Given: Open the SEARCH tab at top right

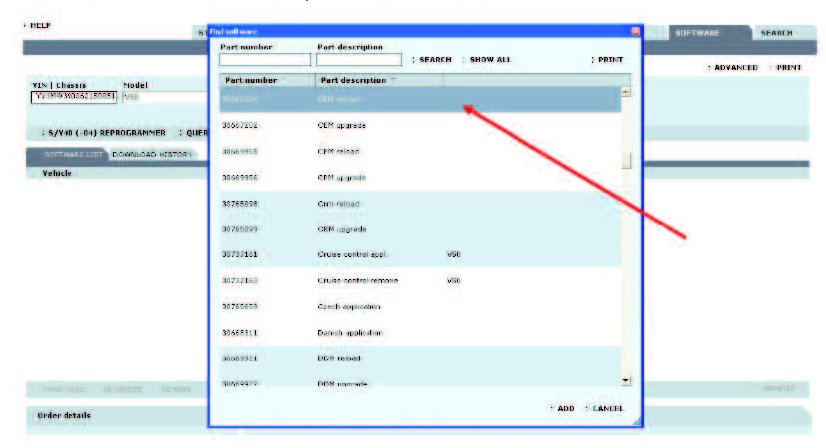Looking at the screenshot, I should [776, 33].
